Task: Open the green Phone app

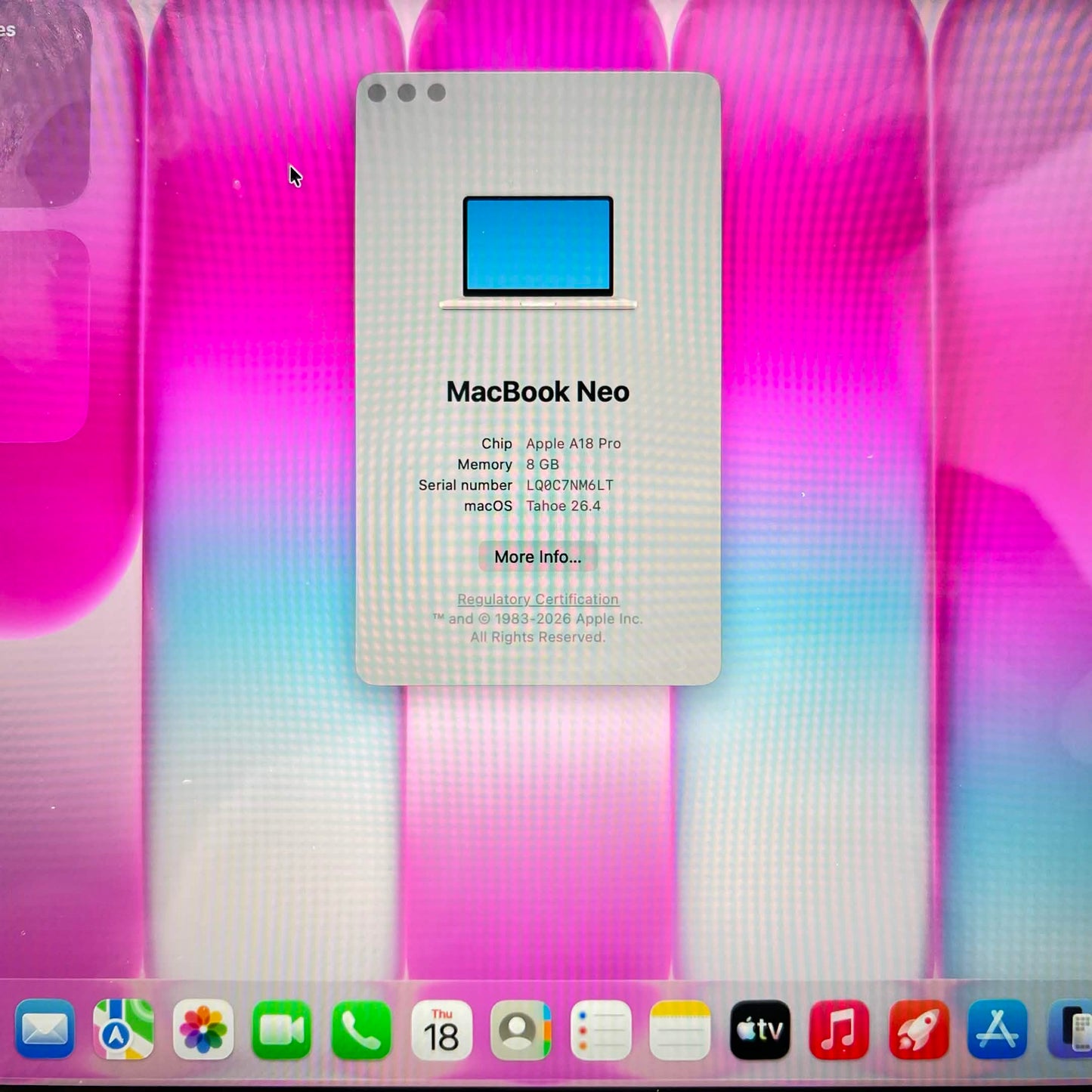Action: click(361, 1029)
